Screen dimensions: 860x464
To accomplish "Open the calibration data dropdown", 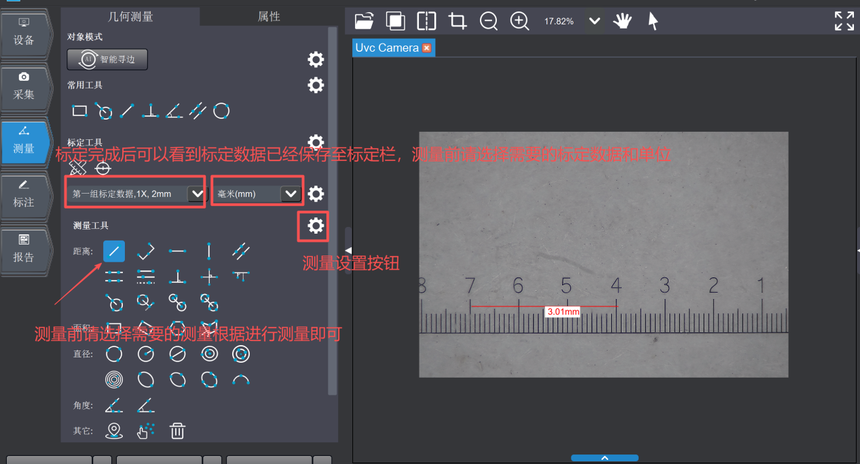I will pos(195,194).
